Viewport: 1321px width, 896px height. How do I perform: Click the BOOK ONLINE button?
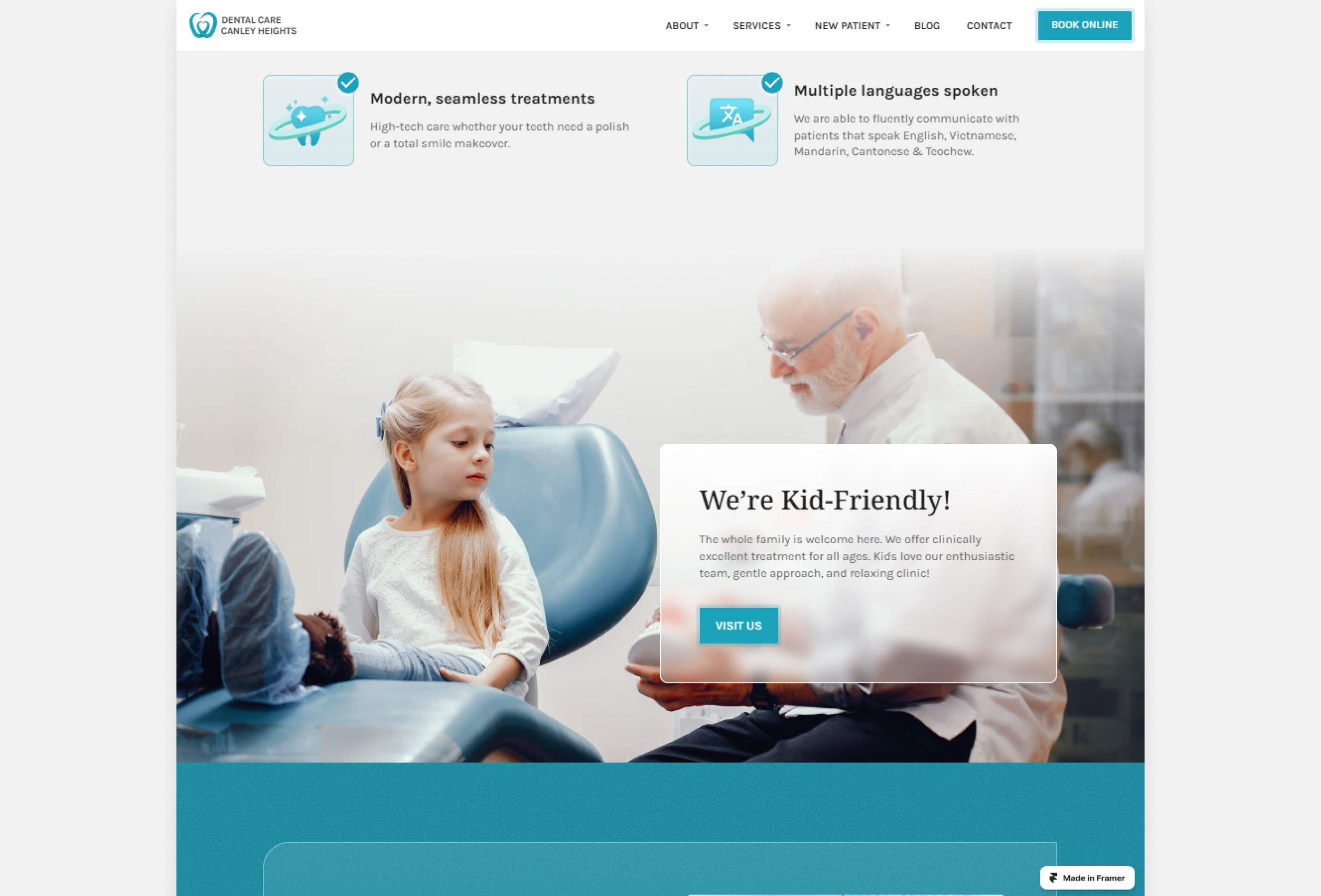tap(1084, 25)
